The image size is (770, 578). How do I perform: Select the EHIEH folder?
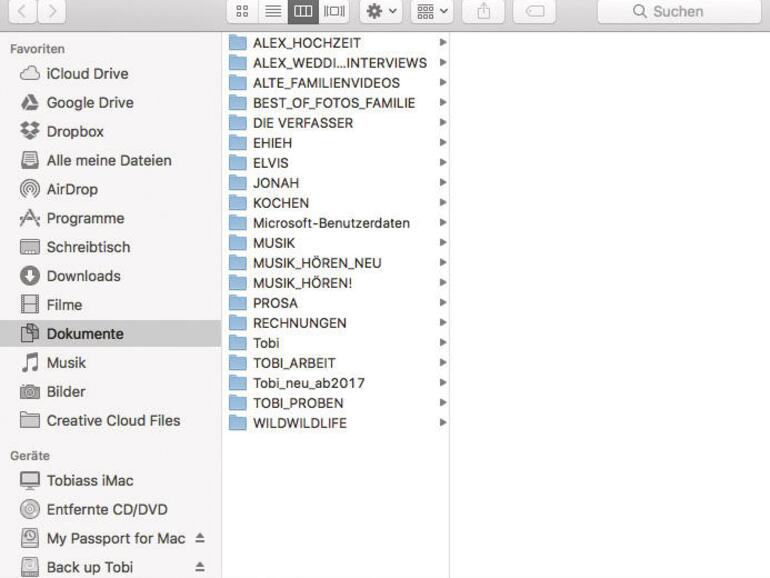[x=336, y=143]
